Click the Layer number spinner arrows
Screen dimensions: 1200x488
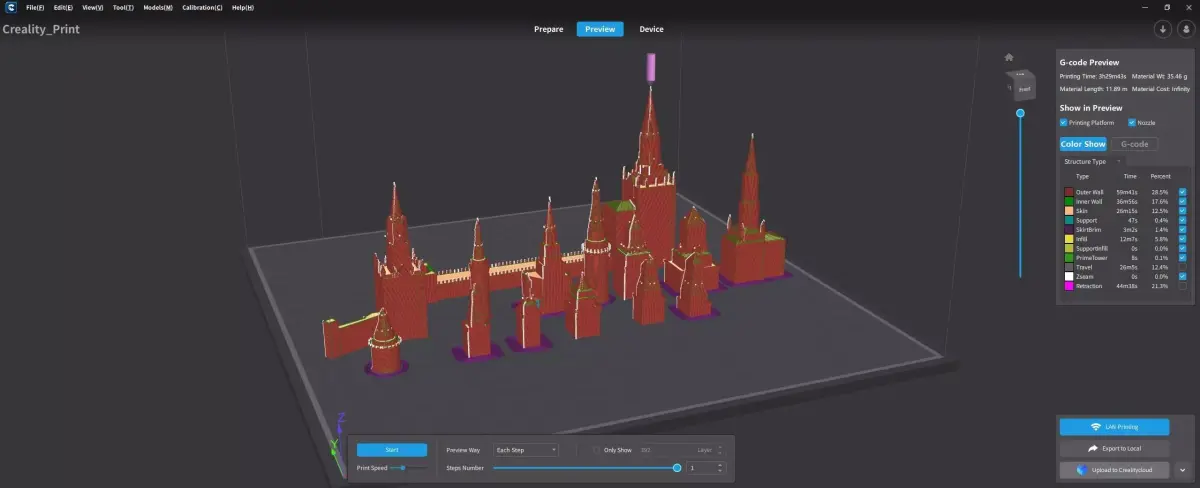pos(720,450)
